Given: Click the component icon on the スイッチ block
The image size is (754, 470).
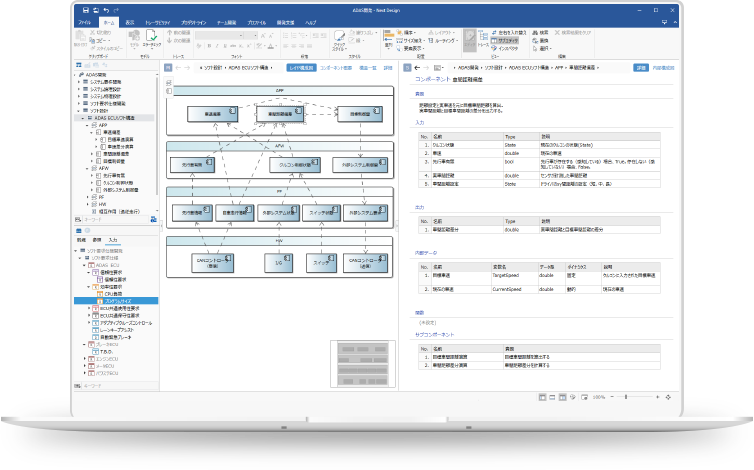Looking at the screenshot, I should tap(331, 258).
